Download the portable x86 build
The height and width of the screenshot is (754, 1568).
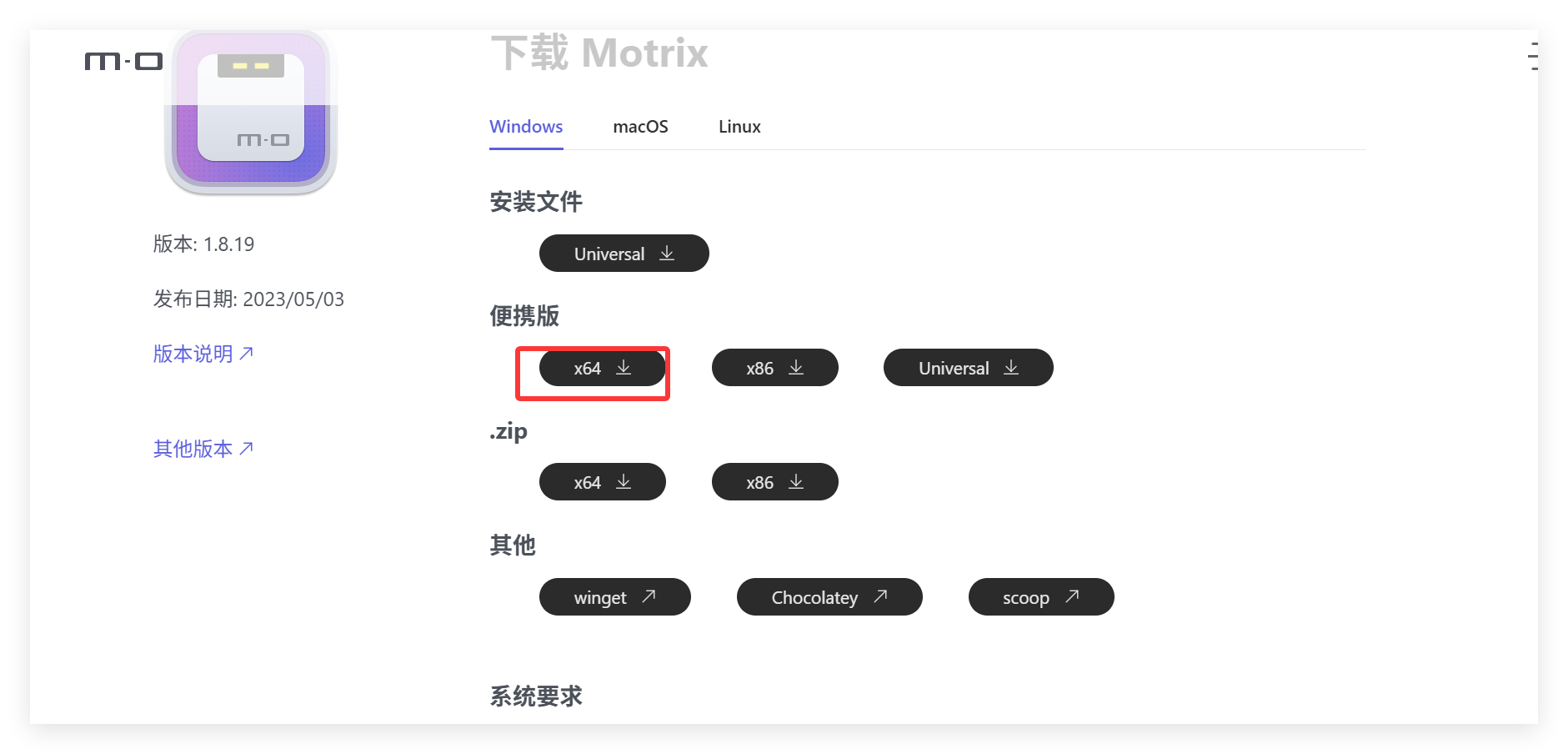point(775,368)
